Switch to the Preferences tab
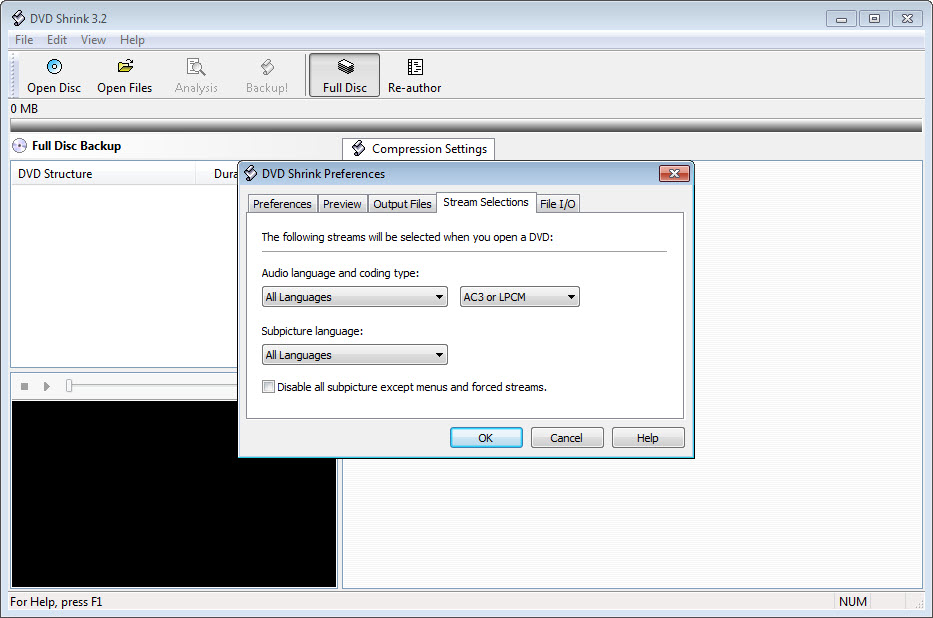933x618 pixels. point(282,203)
